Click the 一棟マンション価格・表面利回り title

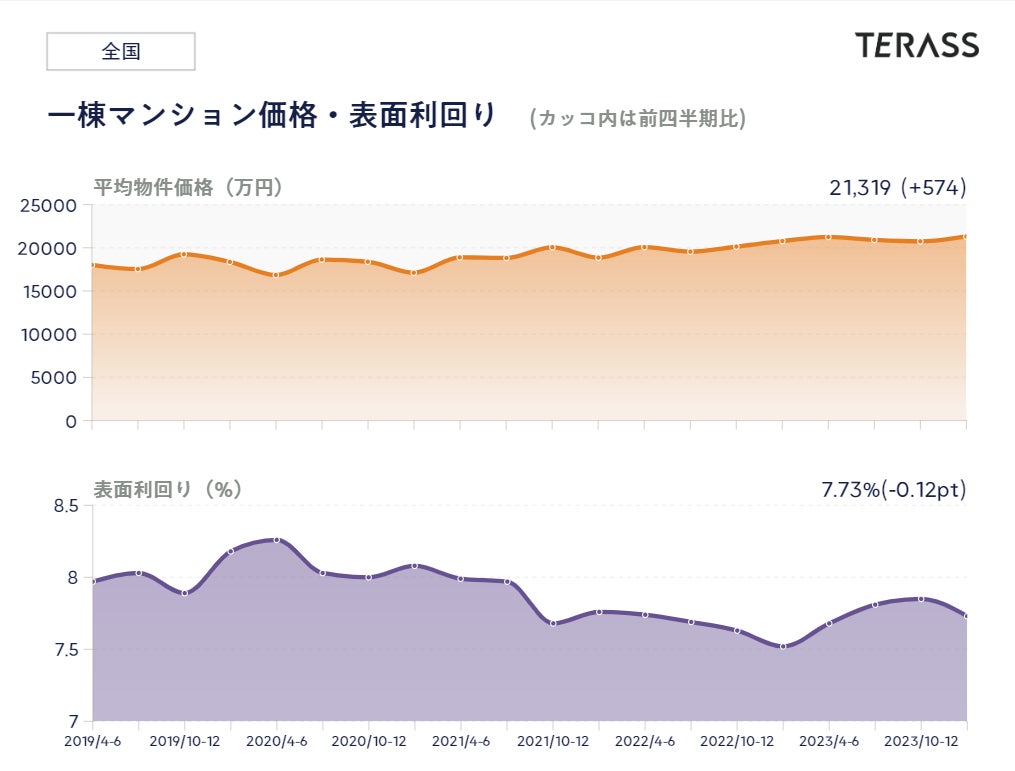coord(272,116)
